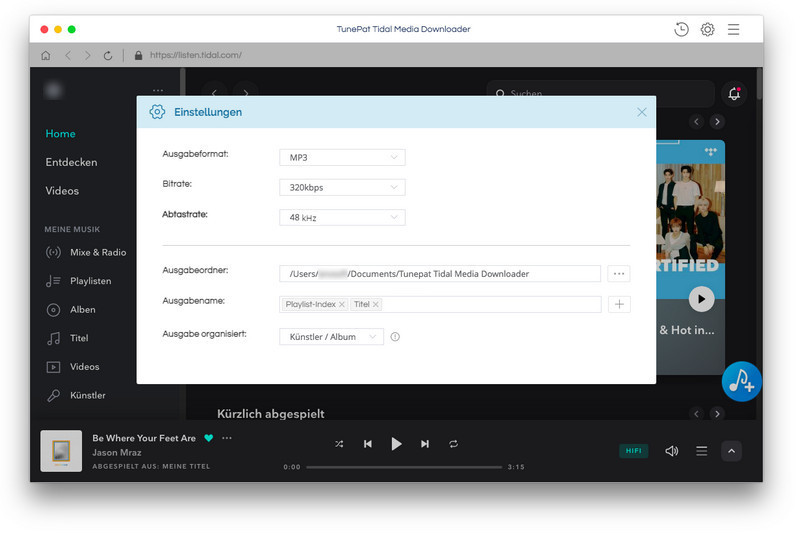800x535 pixels.
Task: Open Videos under Meine Musik
Action: click(72, 367)
